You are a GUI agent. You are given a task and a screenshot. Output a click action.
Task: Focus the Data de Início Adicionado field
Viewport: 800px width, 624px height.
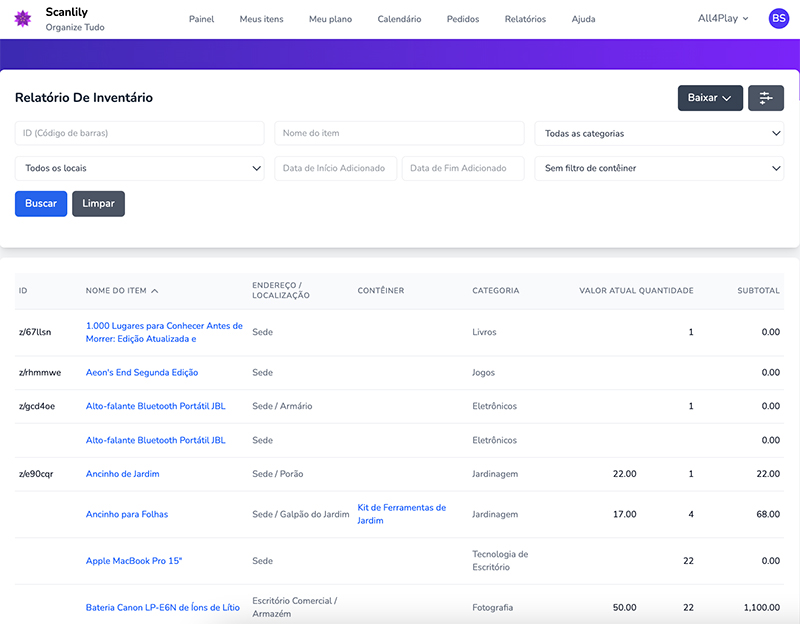336,168
